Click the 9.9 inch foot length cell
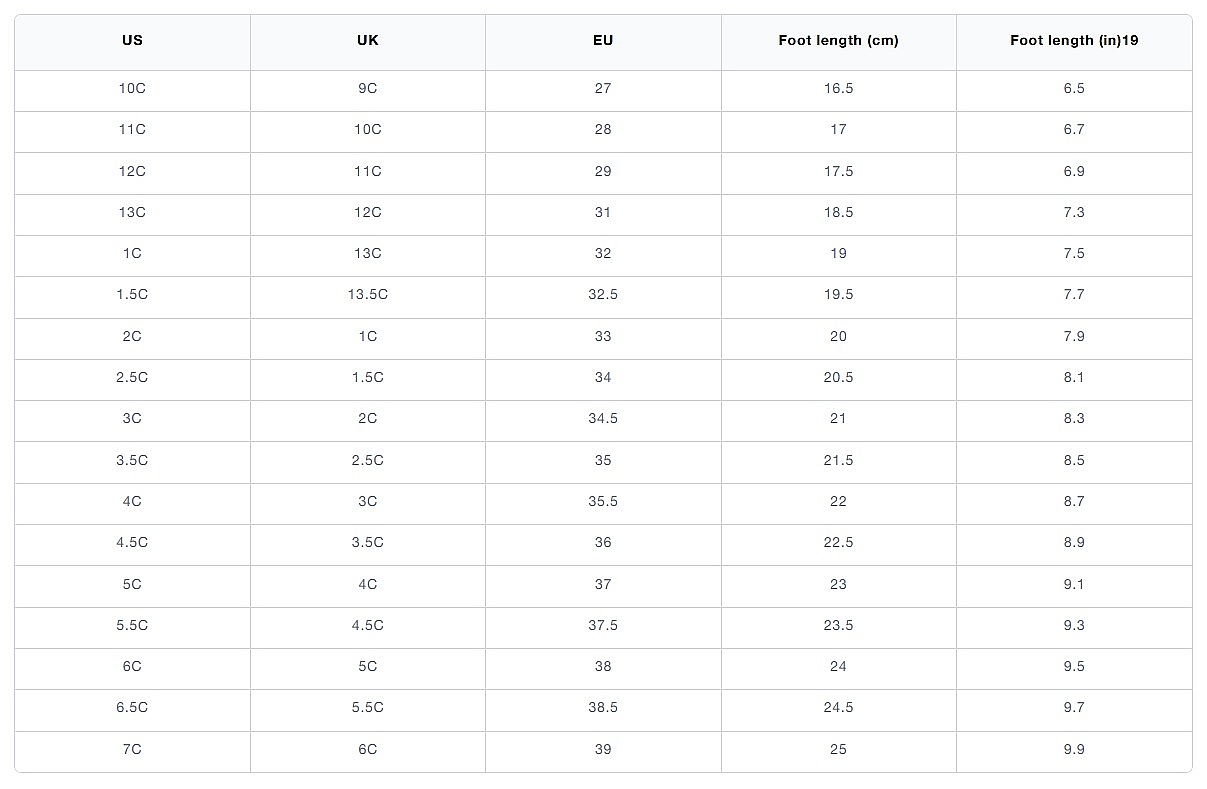This screenshot has height=789, width=1207. point(1074,749)
